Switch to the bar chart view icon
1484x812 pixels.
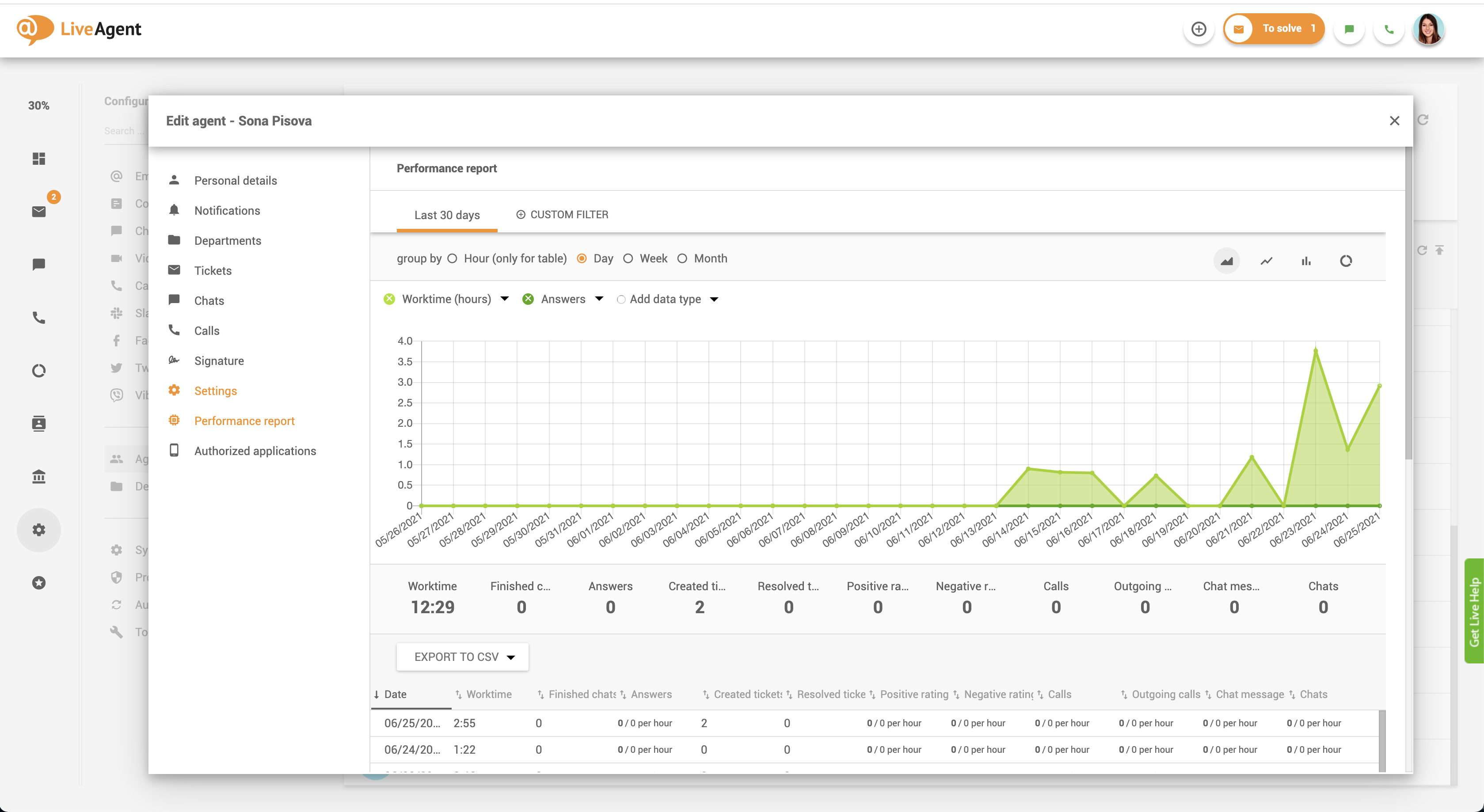pyautogui.click(x=1305, y=261)
